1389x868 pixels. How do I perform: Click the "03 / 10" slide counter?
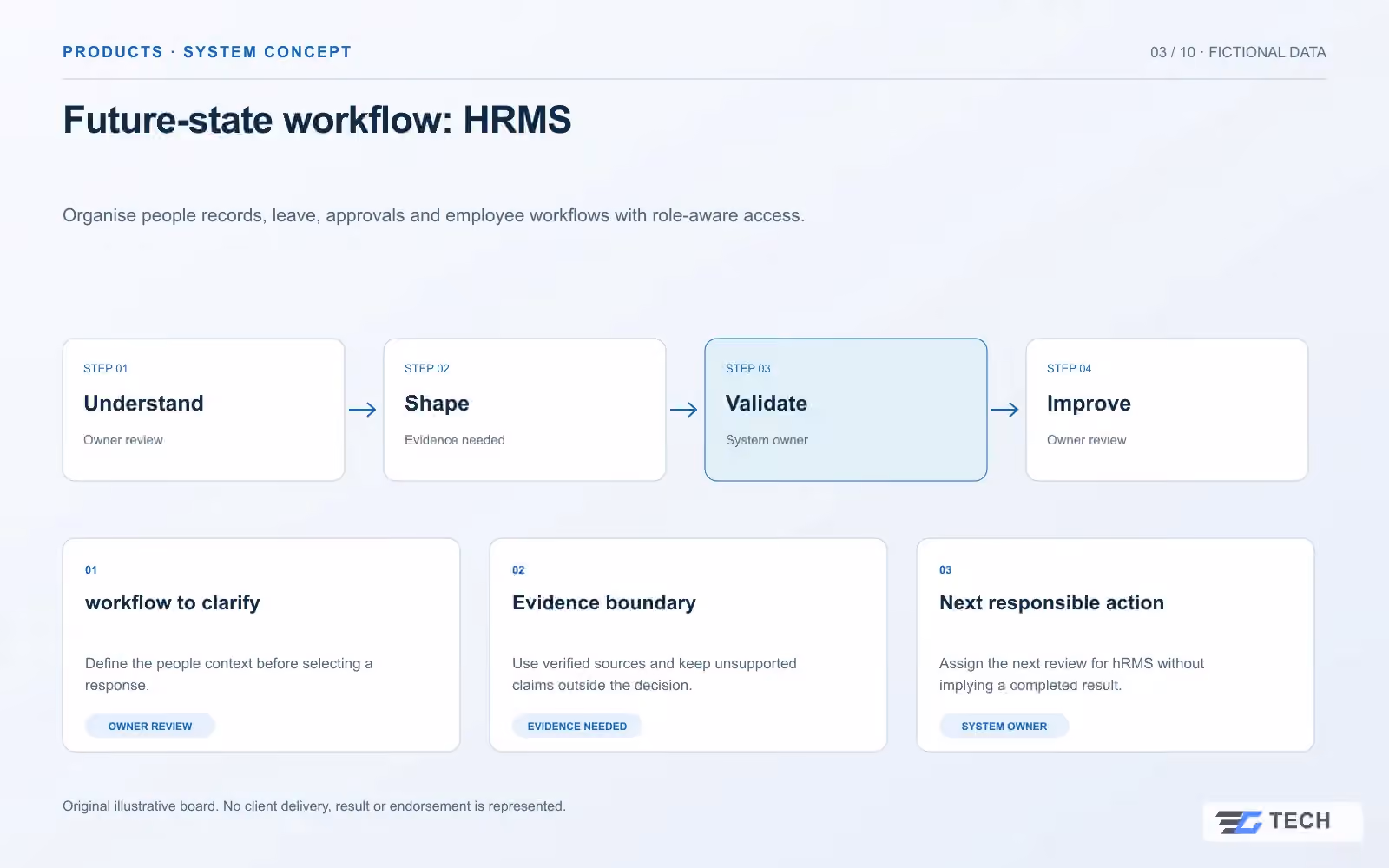[1173, 52]
